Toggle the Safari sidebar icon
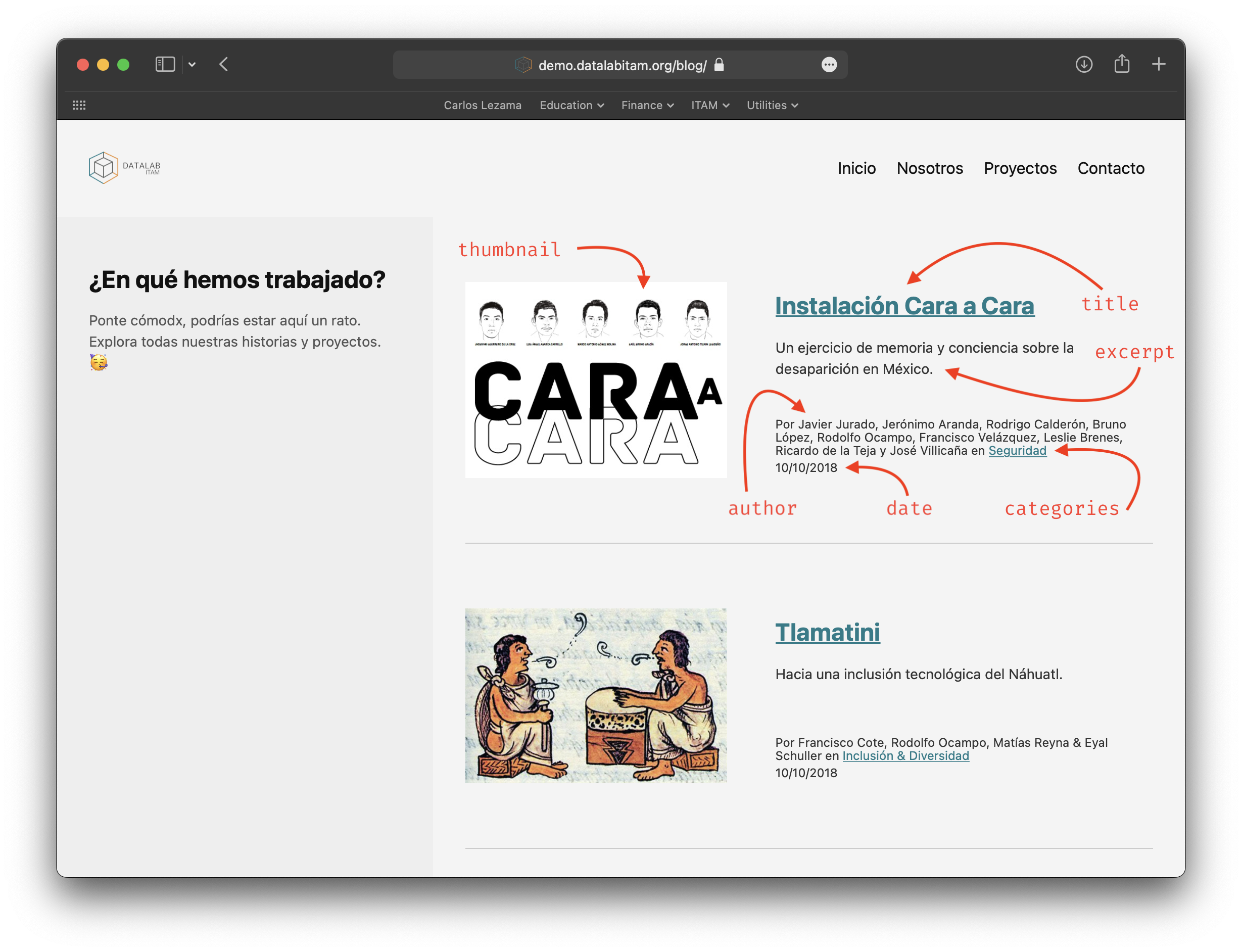1242x952 pixels. [165, 64]
